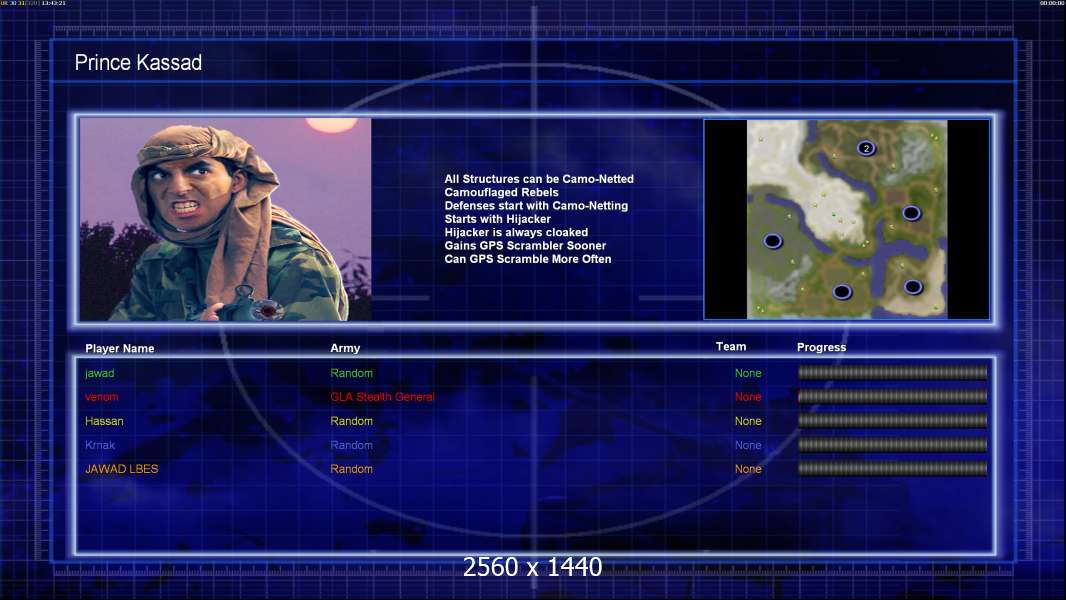
Task: Click the Progress column header
Action: click(821, 347)
